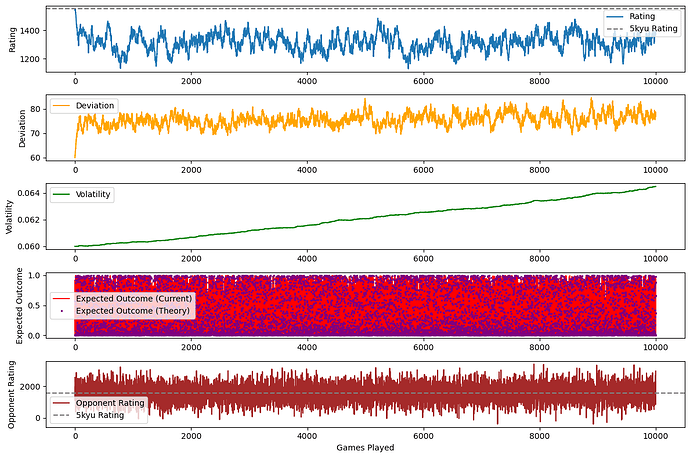
Task: Click the Opponent Rating y-axis label
Action: [x=11, y=394]
